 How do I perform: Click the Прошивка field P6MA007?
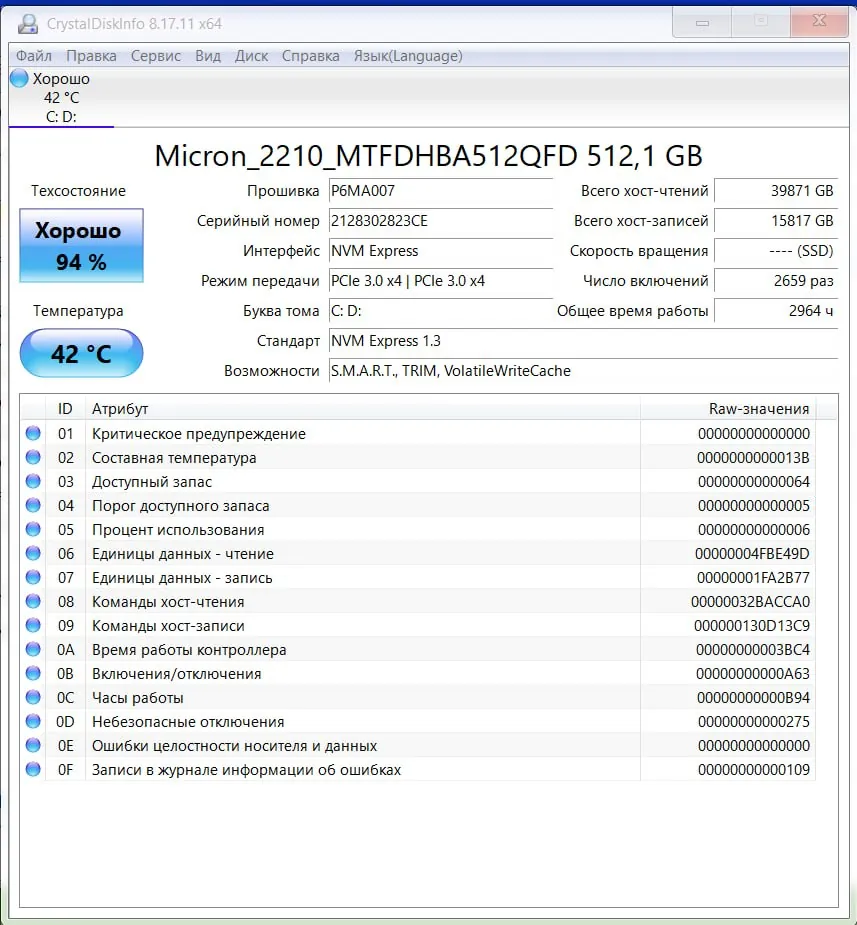[441, 191]
